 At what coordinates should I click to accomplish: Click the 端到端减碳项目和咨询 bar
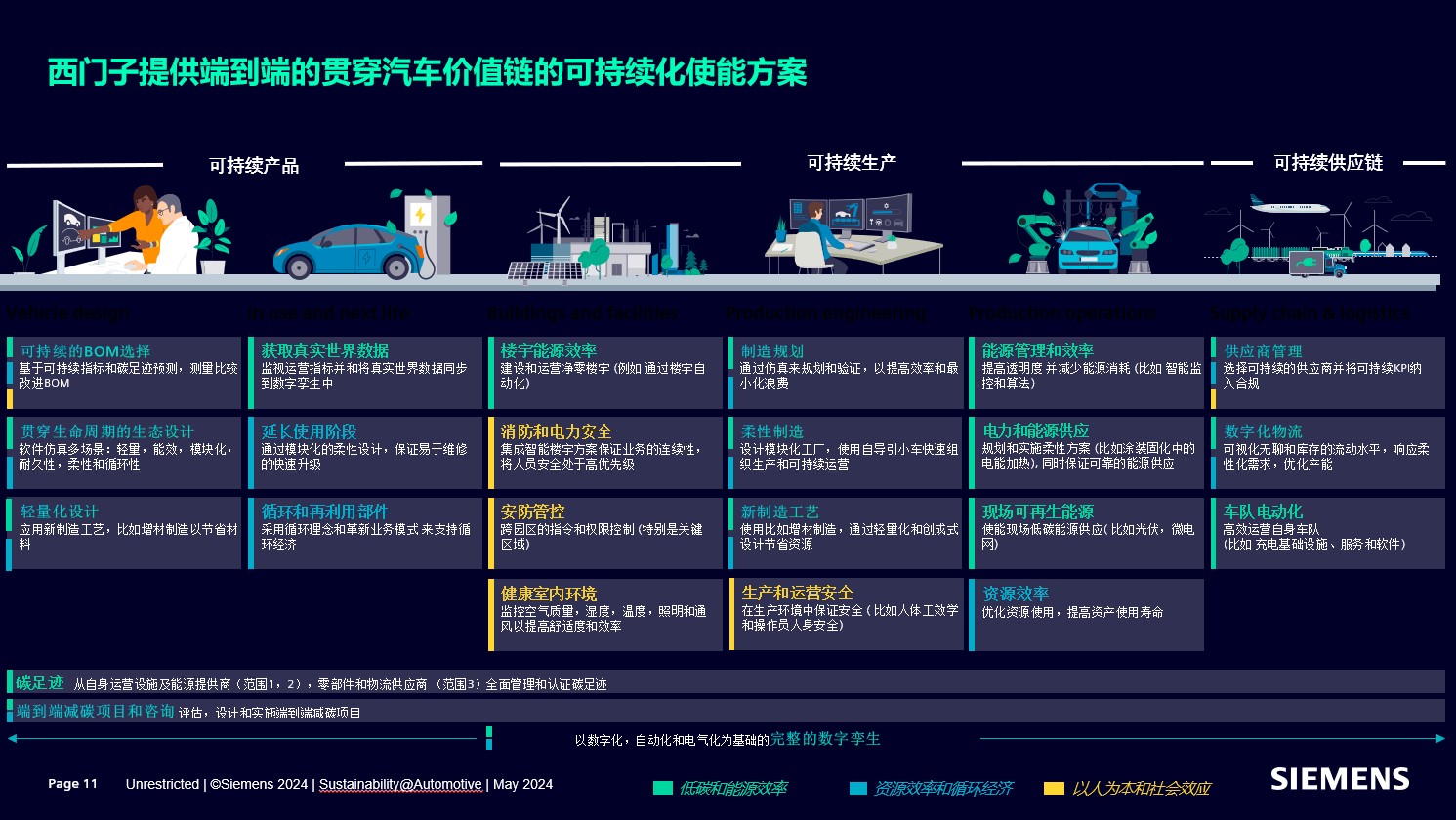(726, 711)
